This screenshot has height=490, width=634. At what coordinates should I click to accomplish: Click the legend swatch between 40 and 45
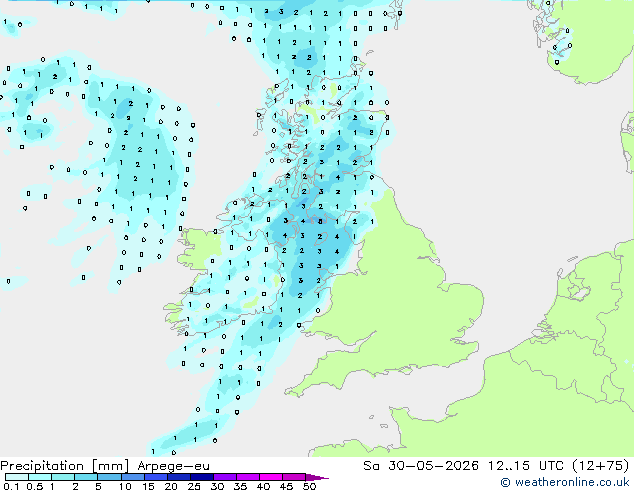[x=271, y=477]
